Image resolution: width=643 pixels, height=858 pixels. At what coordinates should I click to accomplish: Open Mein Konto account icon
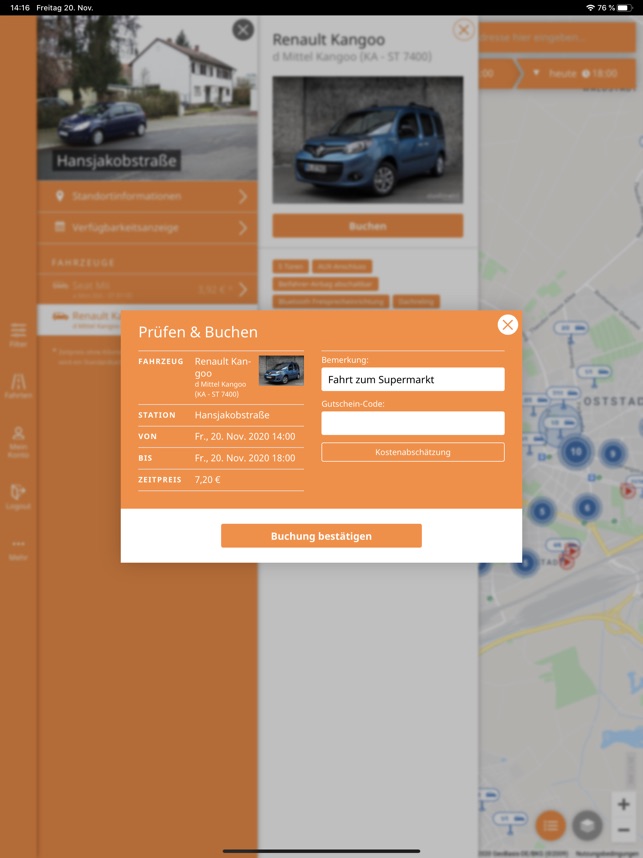click(18, 442)
